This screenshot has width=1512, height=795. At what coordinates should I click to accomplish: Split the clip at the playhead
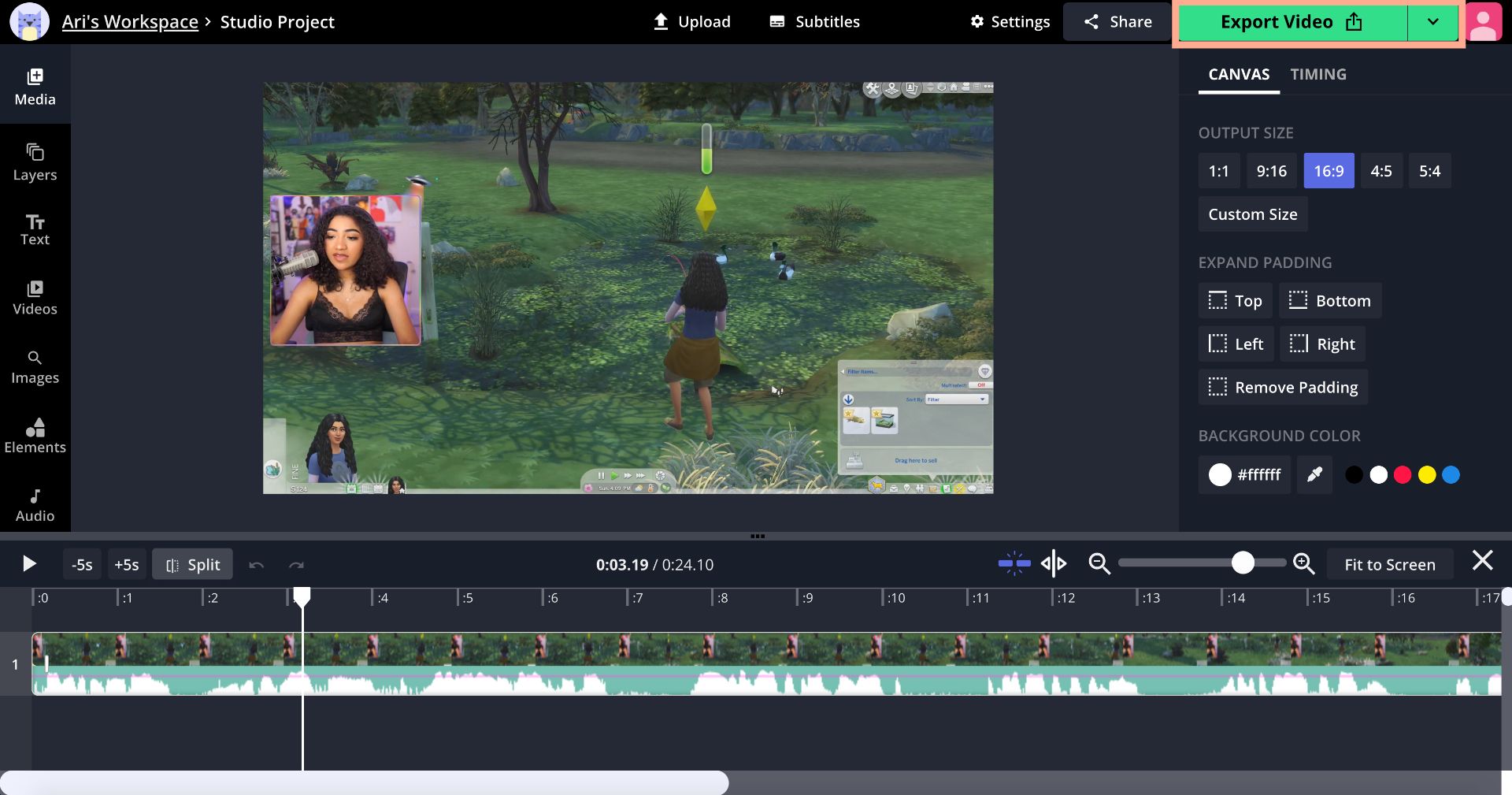tap(192, 564)
